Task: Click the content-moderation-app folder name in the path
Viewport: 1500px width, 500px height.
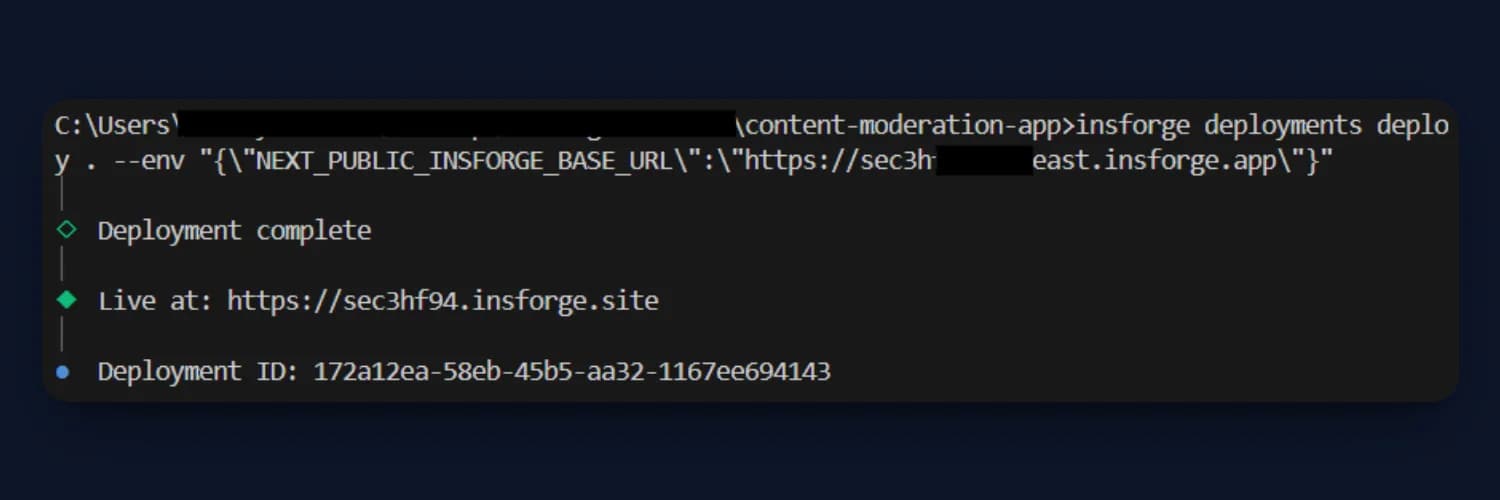Action: [908, 125]
